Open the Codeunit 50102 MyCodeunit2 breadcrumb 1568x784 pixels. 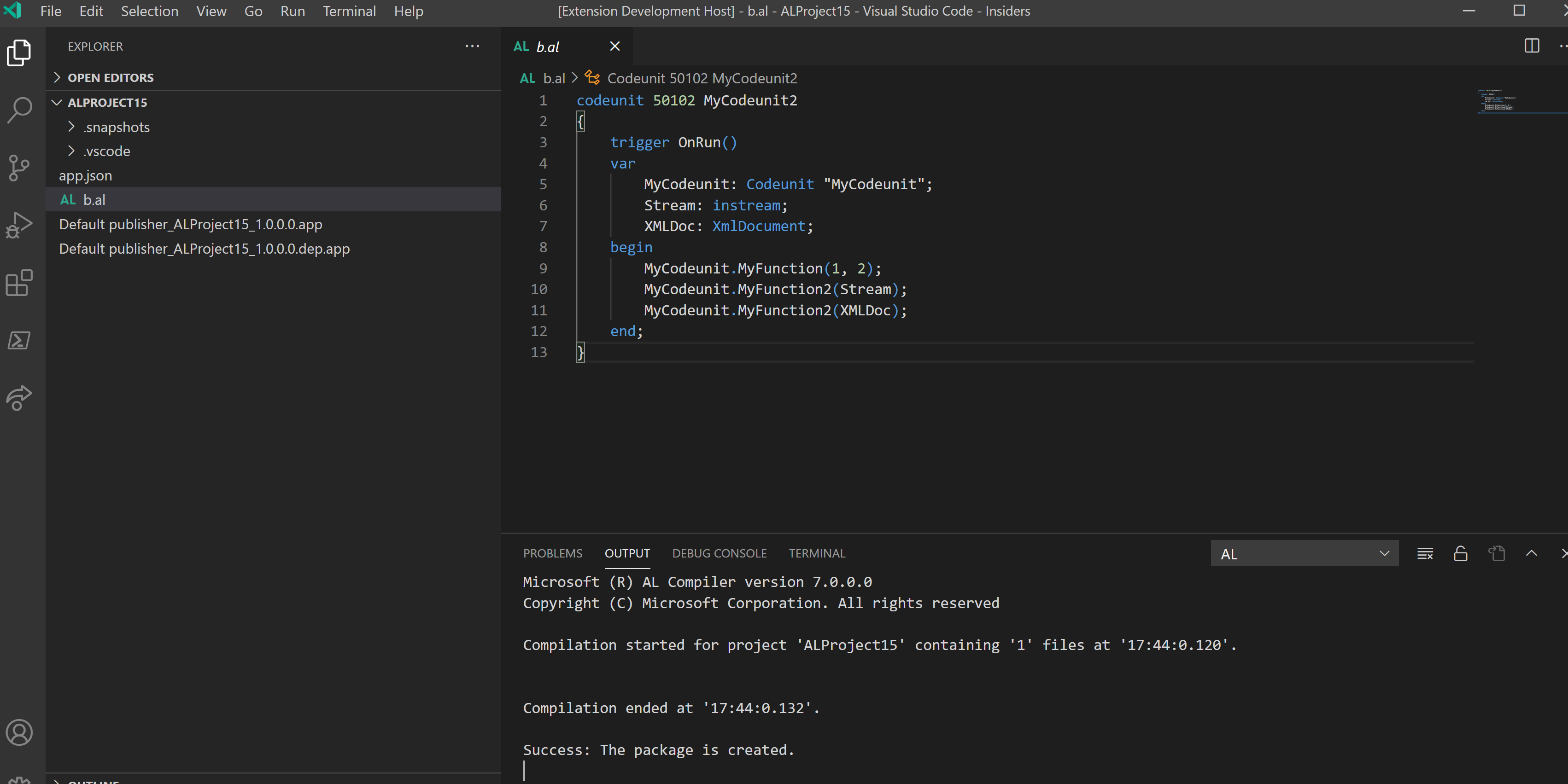click(x=702, y=78)
